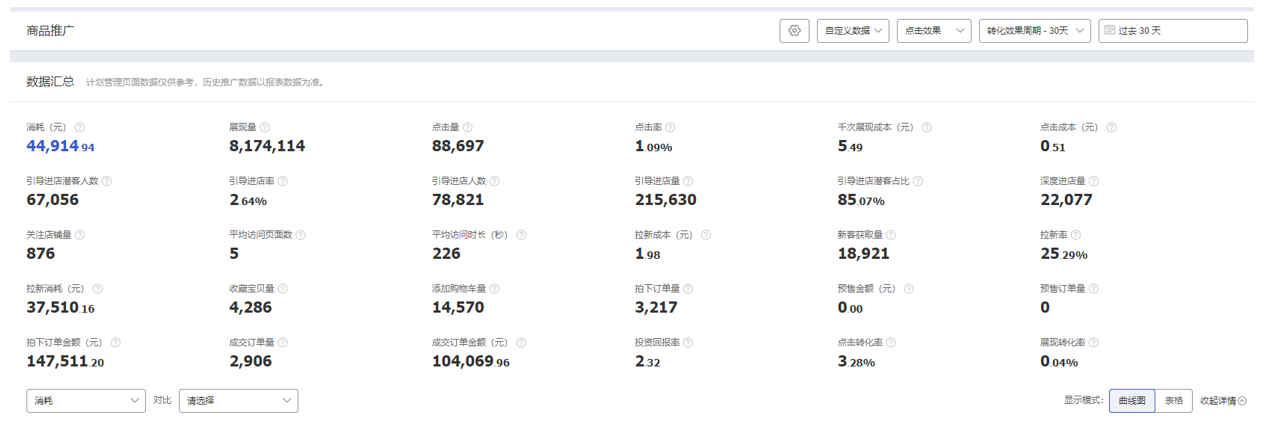Click help icon beside 拉新率

[x=1075, y=235]
